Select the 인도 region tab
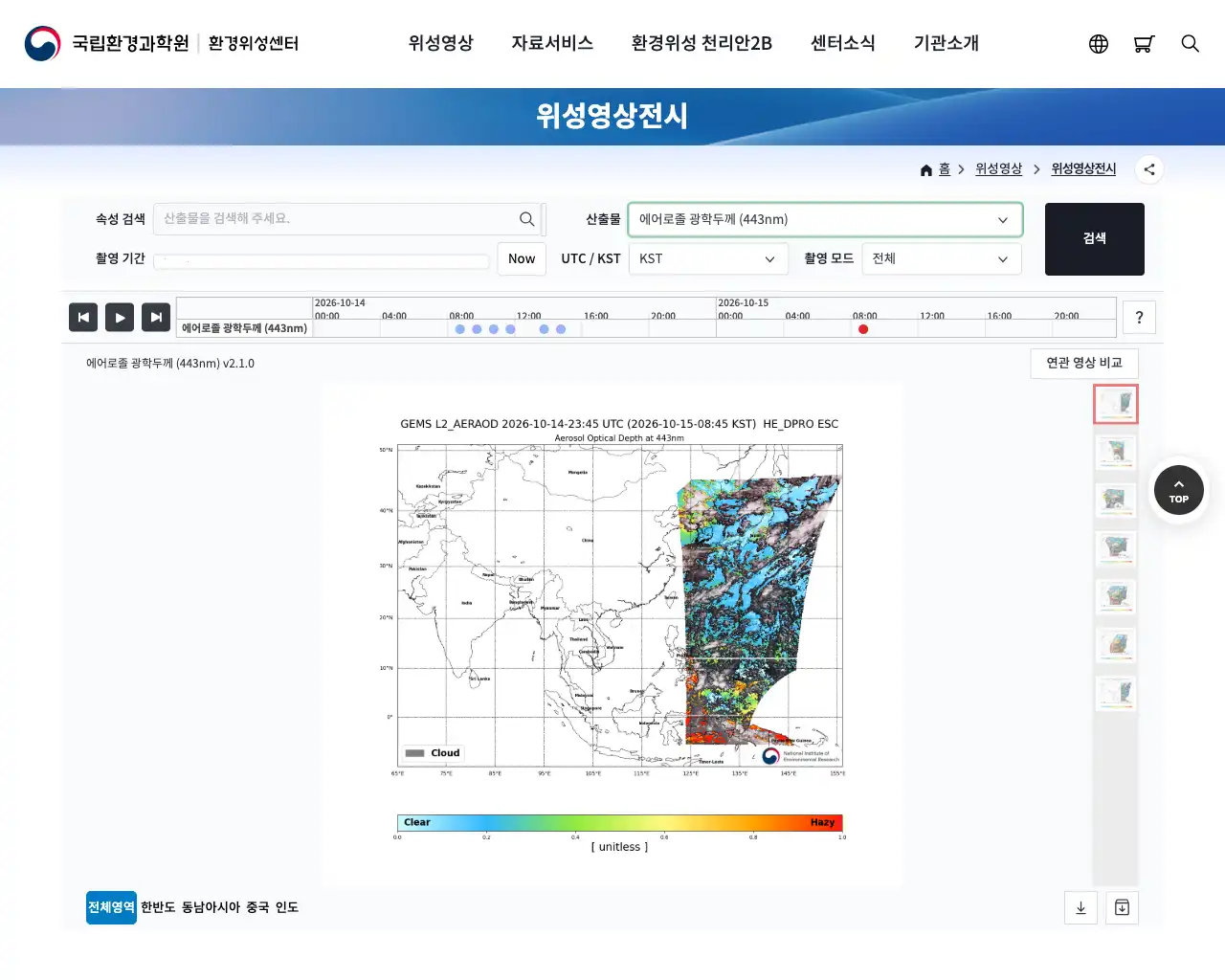Screen dimensions: 1225x980 point(287,907)
